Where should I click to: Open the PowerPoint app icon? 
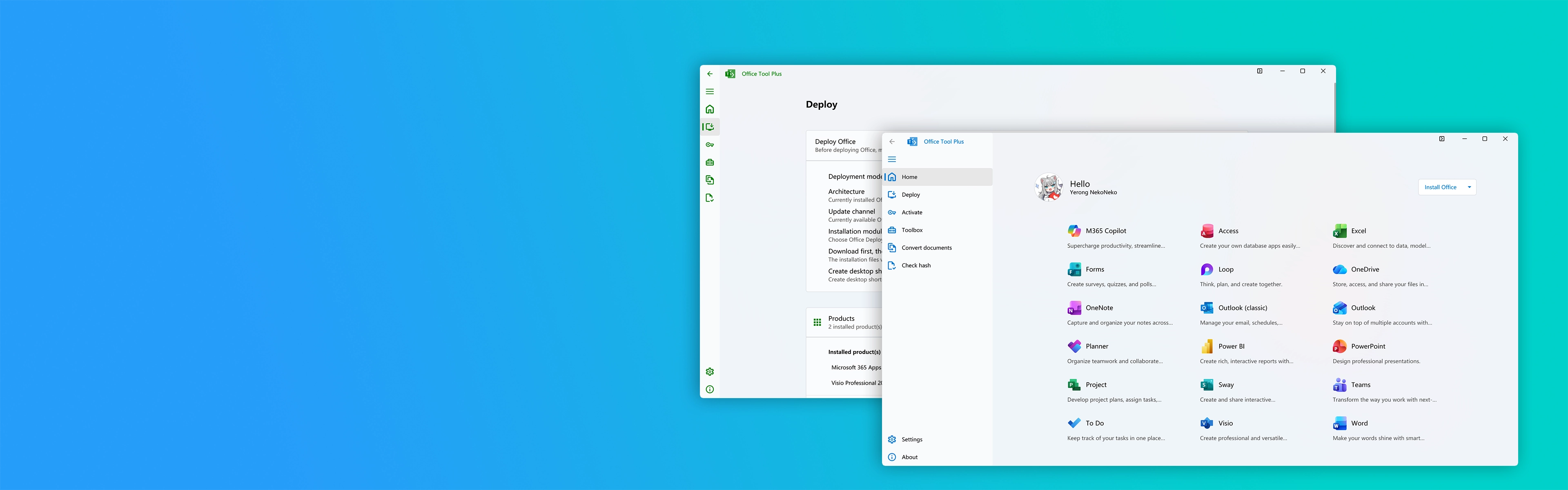[1340, 346]
